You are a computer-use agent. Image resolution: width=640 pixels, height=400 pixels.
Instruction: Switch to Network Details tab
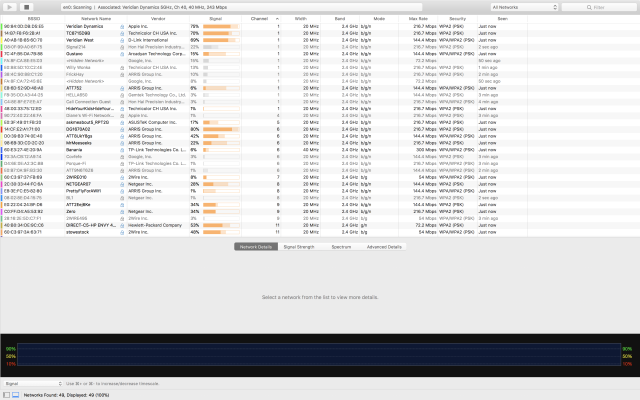point(256,247)
